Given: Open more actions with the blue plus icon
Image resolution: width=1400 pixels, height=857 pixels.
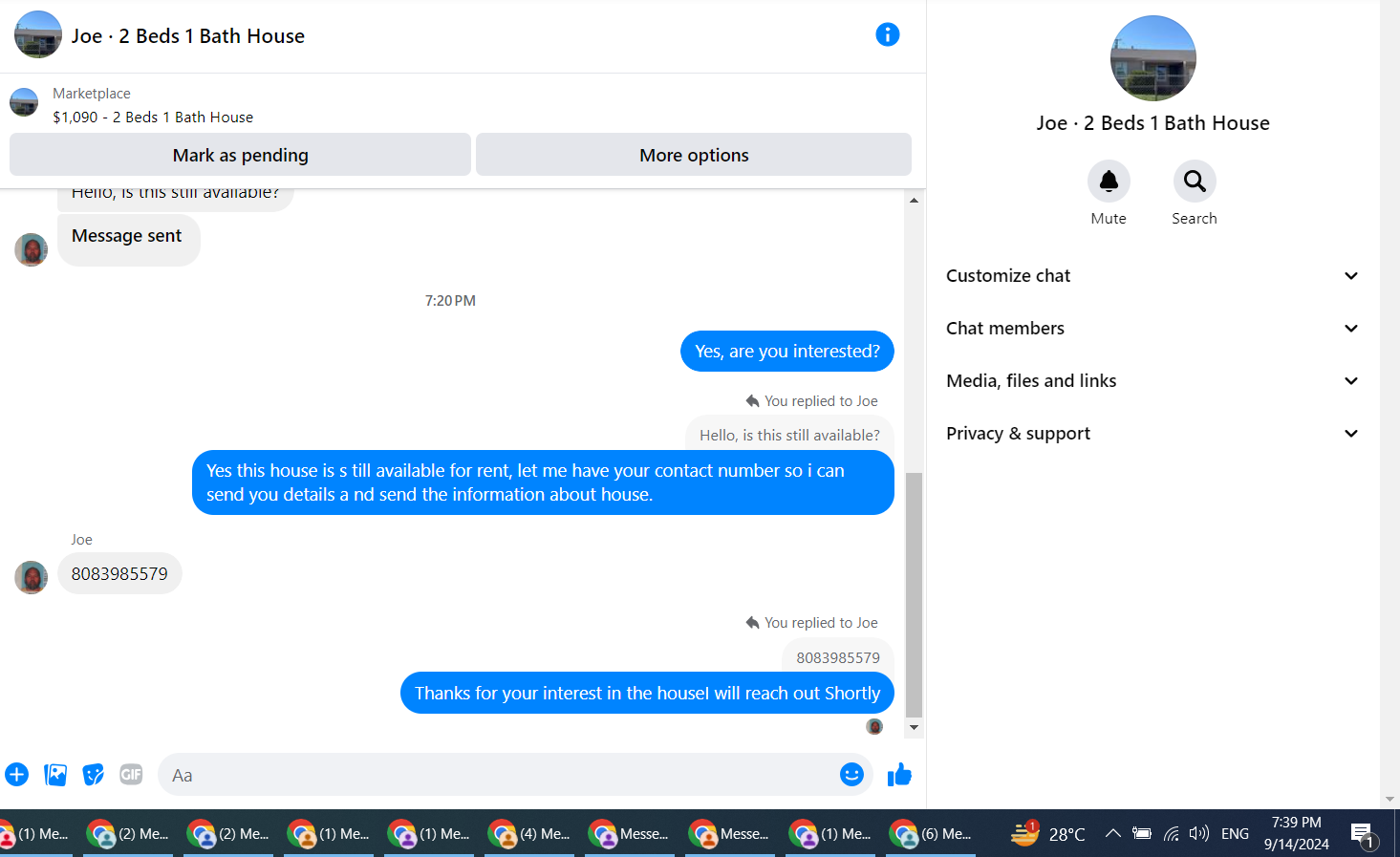Looking at the screenshot, I should pos(17,775).
